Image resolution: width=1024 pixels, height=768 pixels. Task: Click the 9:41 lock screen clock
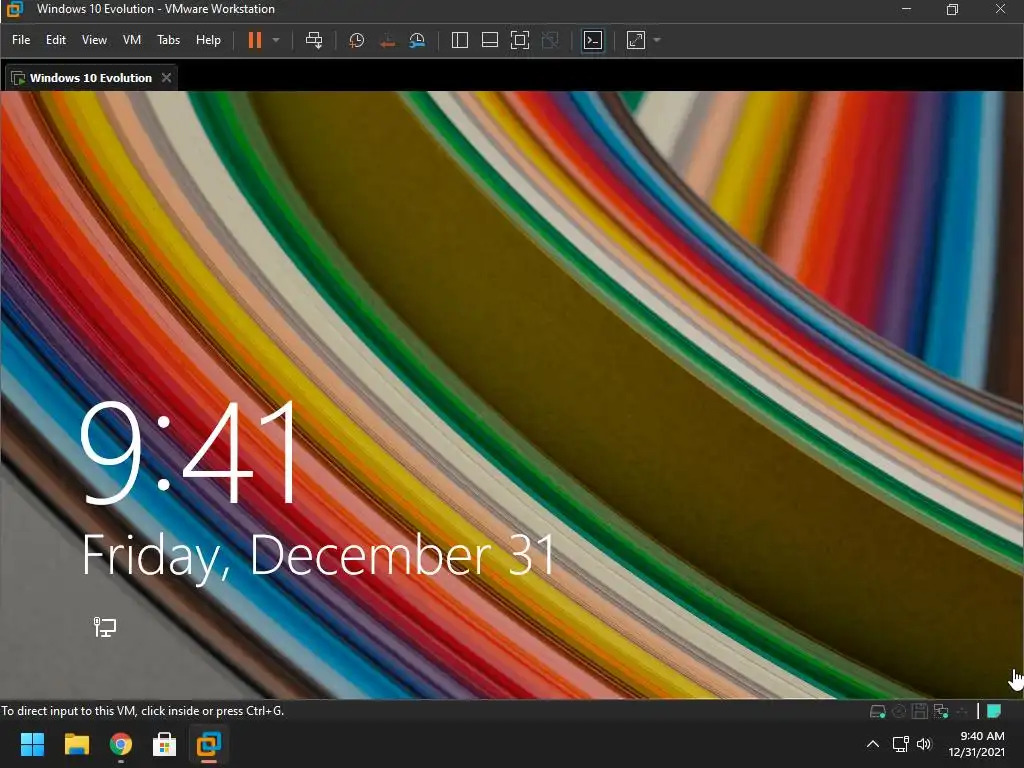pos(190,452)
